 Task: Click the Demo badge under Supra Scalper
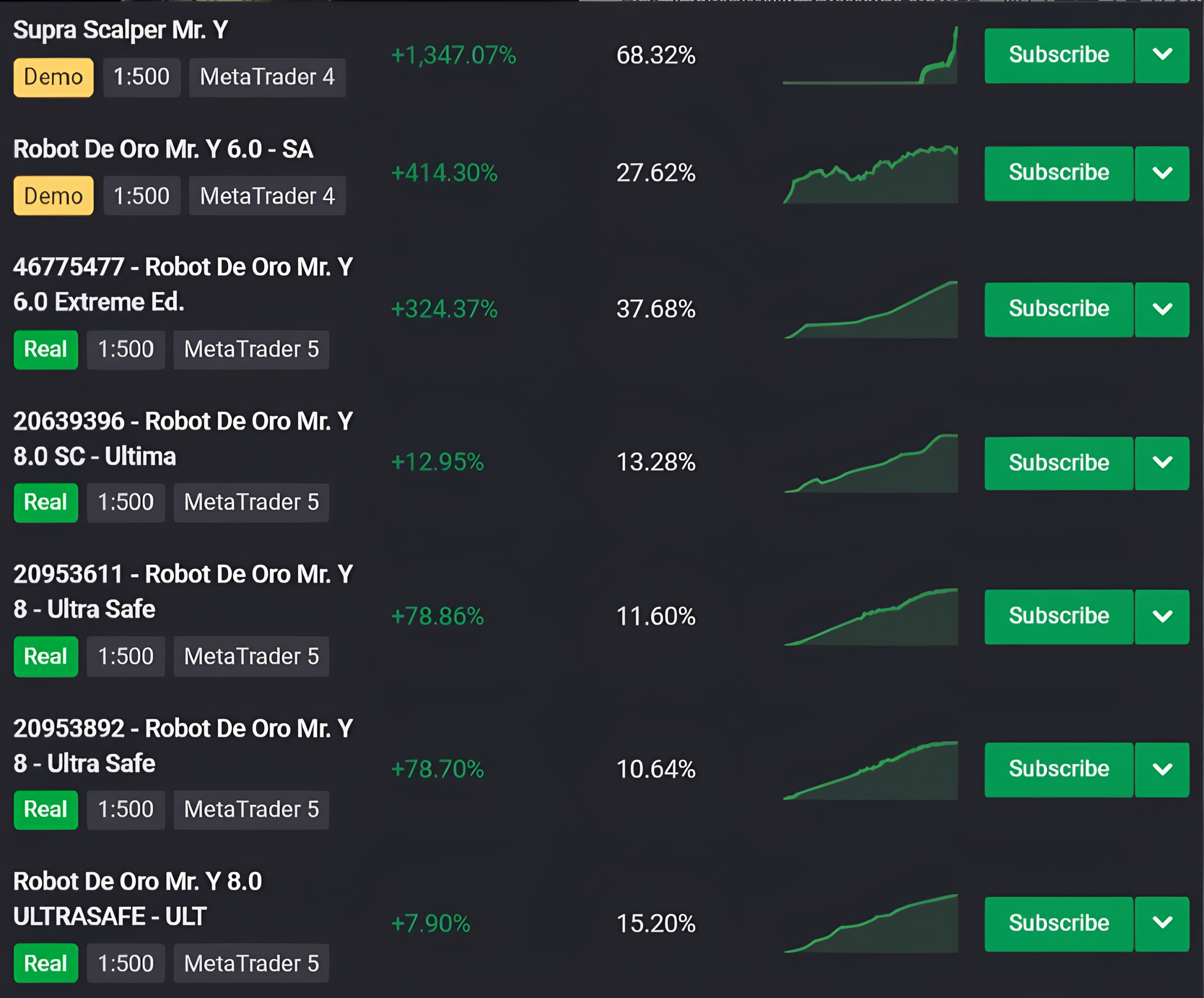[53, 78]
